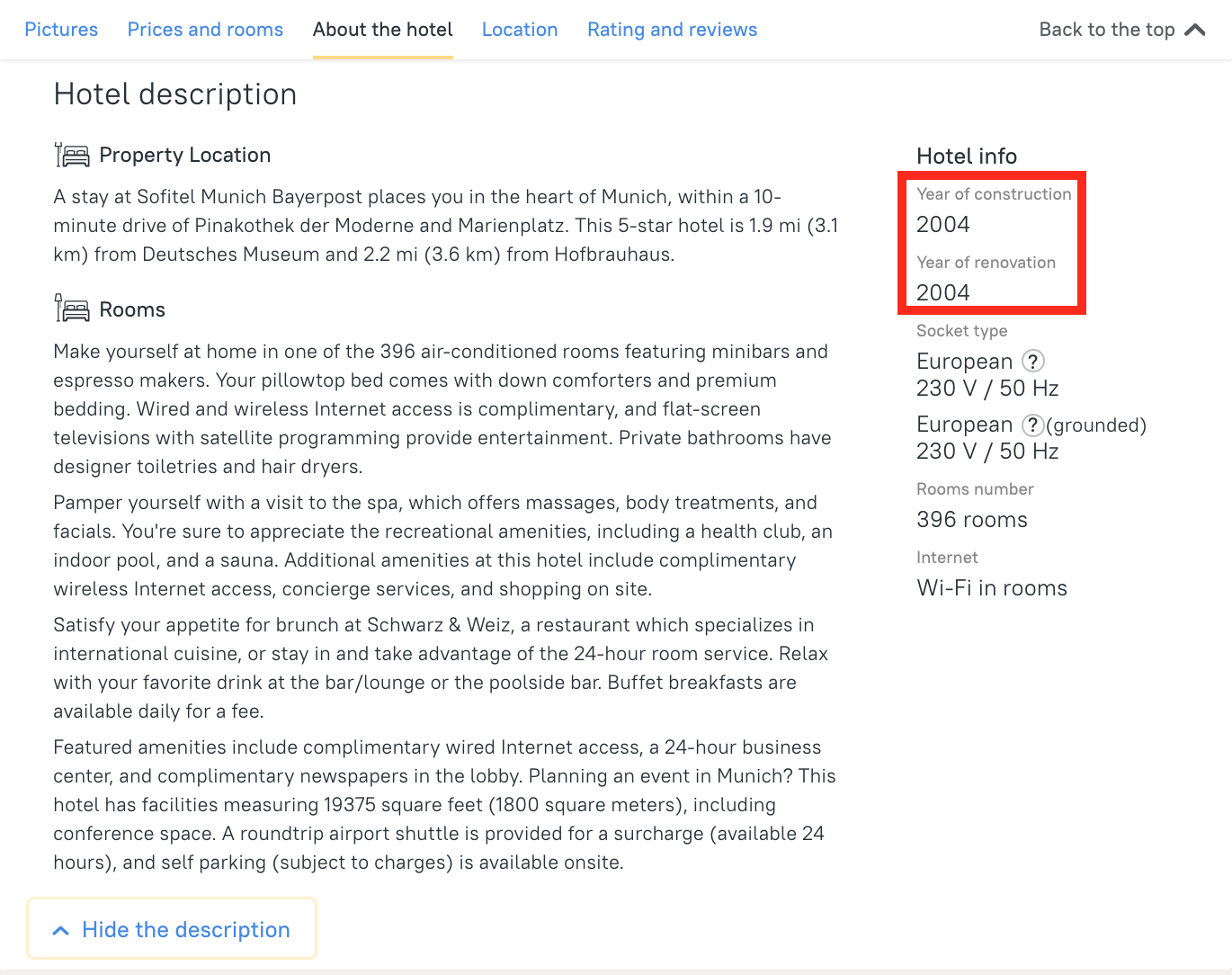Click the Back to the top chevron
Image resolution: width=1232 pixels, height=975 pixels.
pos(1195,30)
